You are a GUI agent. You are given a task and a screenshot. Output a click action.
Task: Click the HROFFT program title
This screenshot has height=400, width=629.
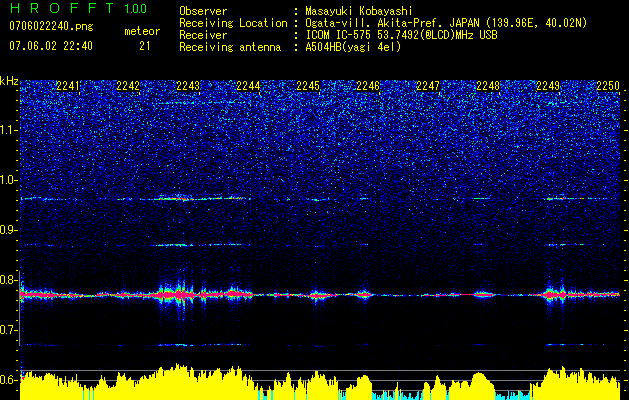pyautogui.click(x=62, y=8)
